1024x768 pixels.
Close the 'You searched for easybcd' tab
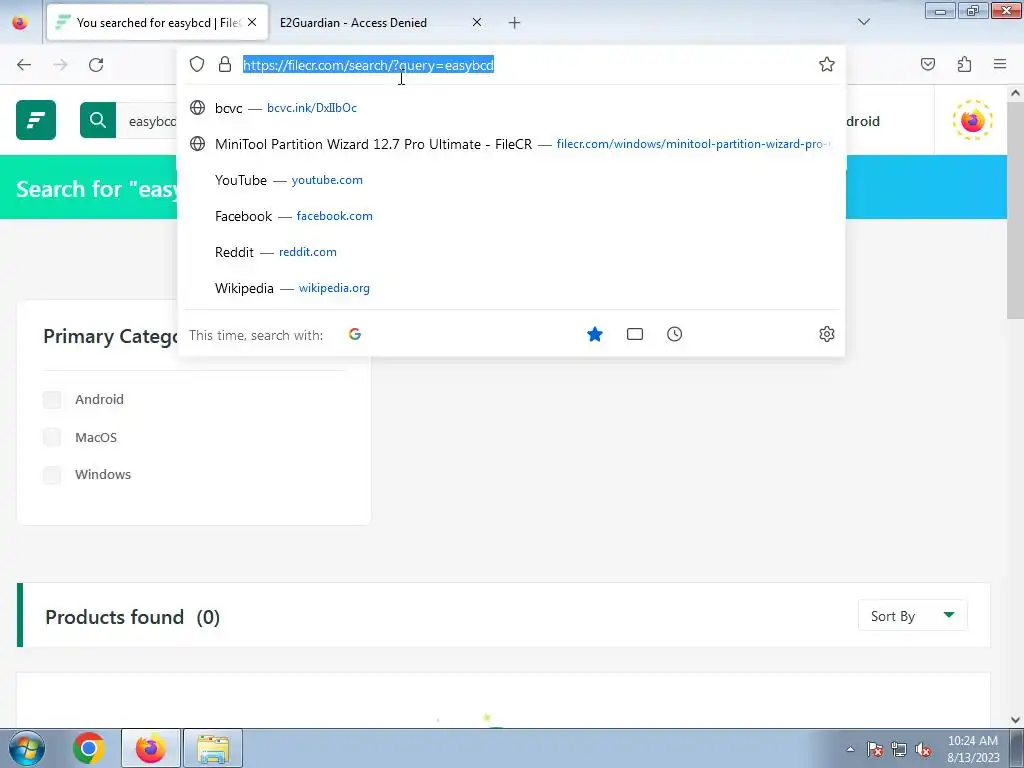click(x=252, y=22)
